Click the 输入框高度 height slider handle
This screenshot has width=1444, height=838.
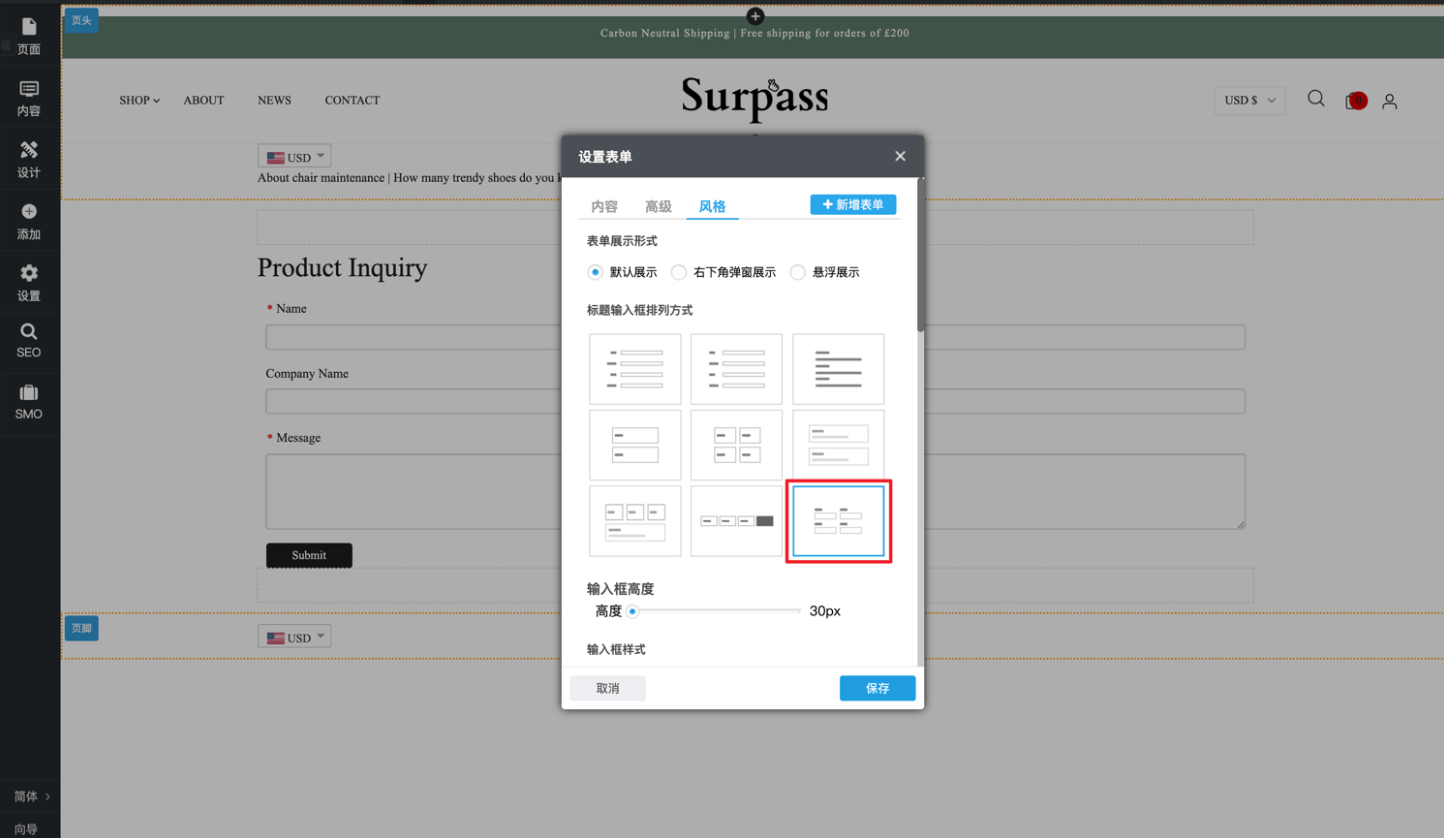click(x=633, y=611)
